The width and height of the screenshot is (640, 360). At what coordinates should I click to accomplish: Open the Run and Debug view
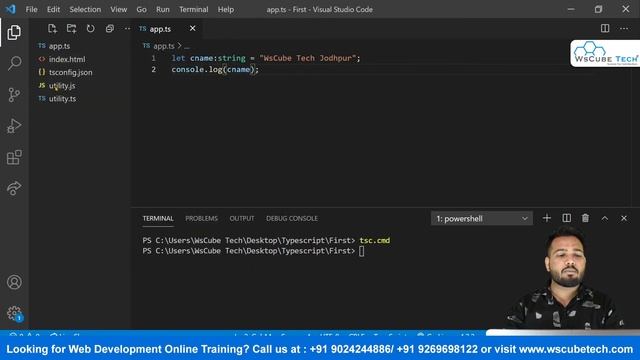[x=14, y=126]
